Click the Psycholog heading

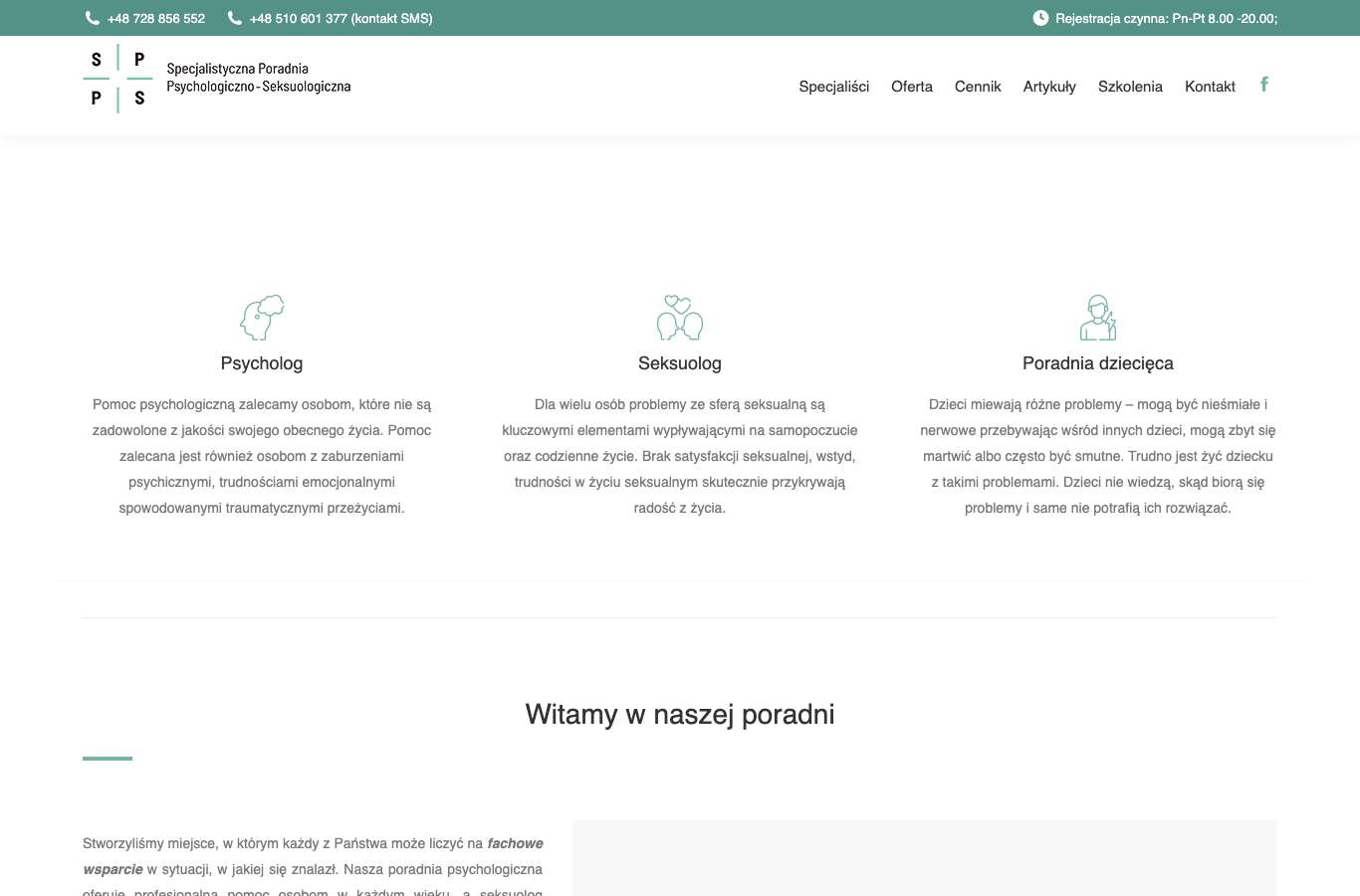(262, 363)
